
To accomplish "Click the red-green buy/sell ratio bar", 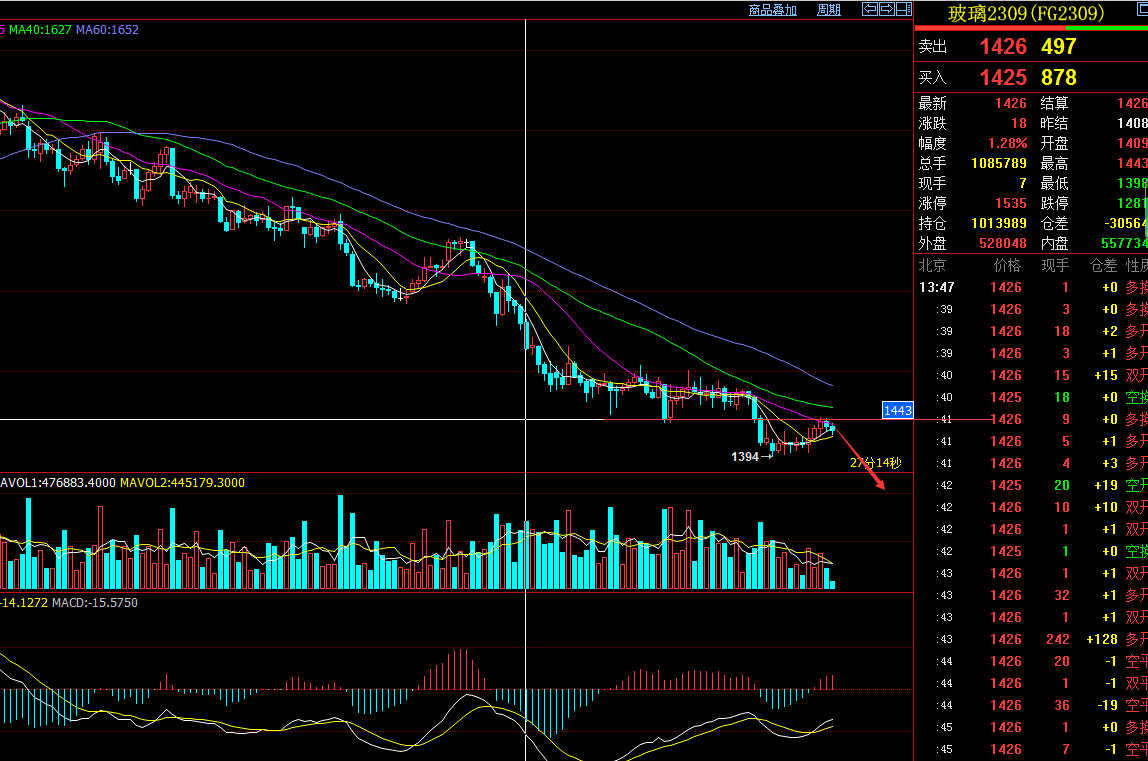I will point(1031,29).
